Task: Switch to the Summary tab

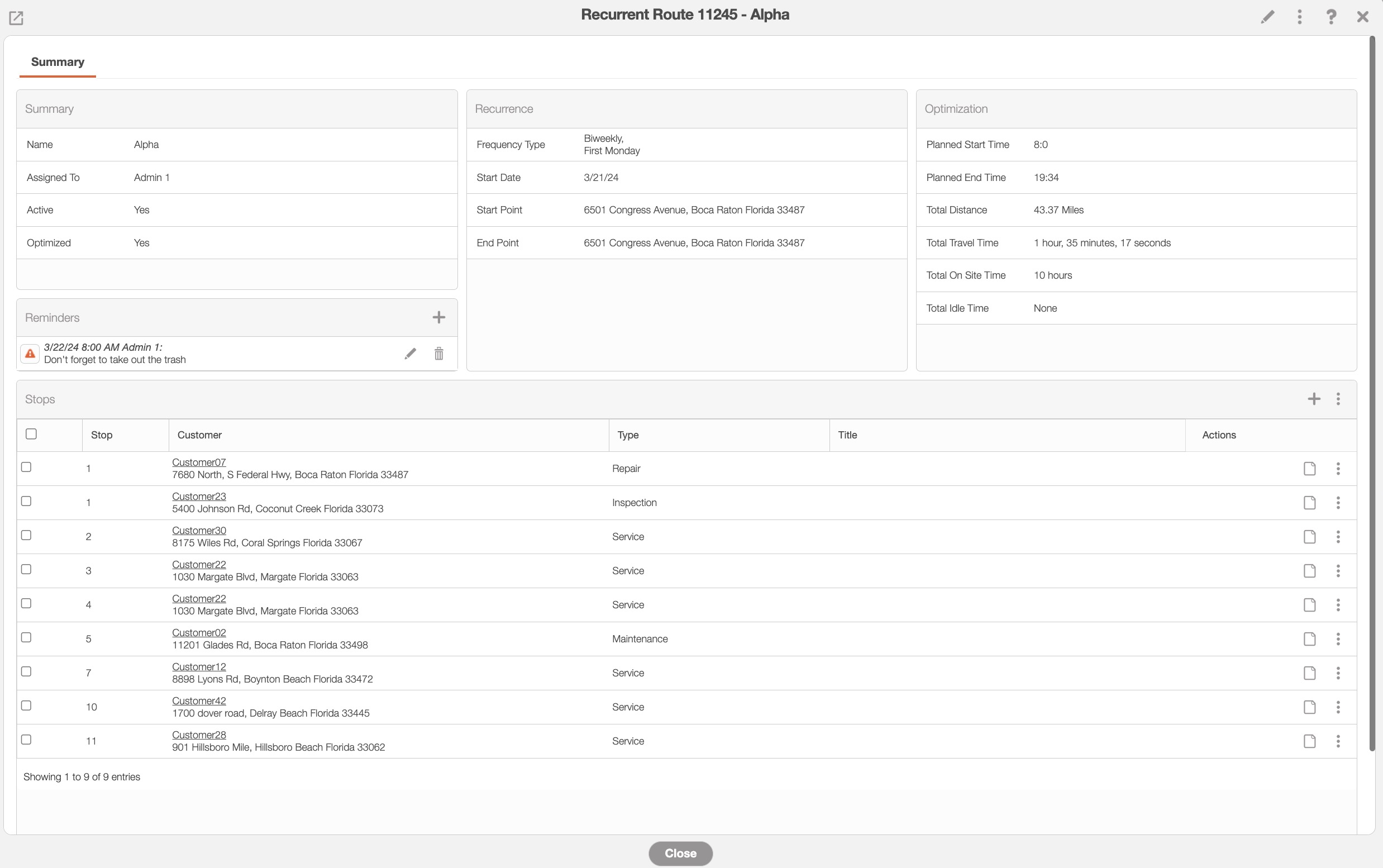Action: click(58, 62)
